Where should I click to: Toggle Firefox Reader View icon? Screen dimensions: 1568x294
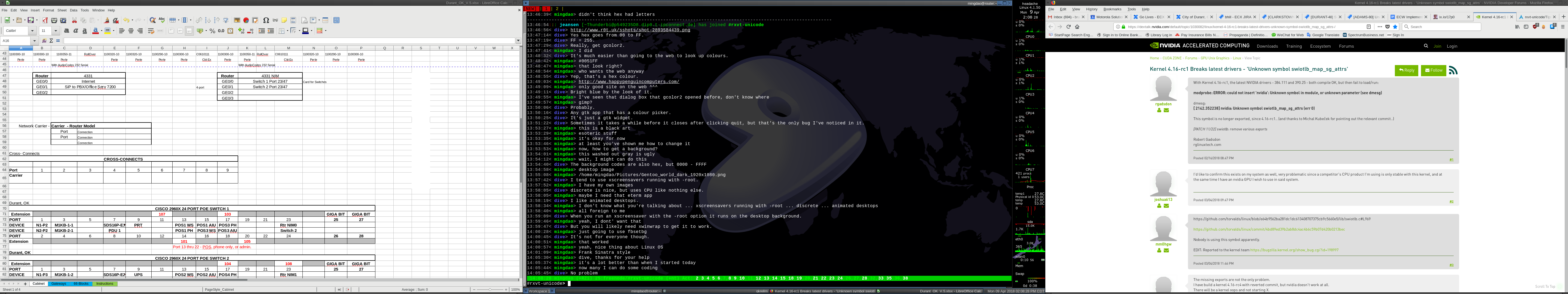pyautogui.click(x=1369, y=27)
